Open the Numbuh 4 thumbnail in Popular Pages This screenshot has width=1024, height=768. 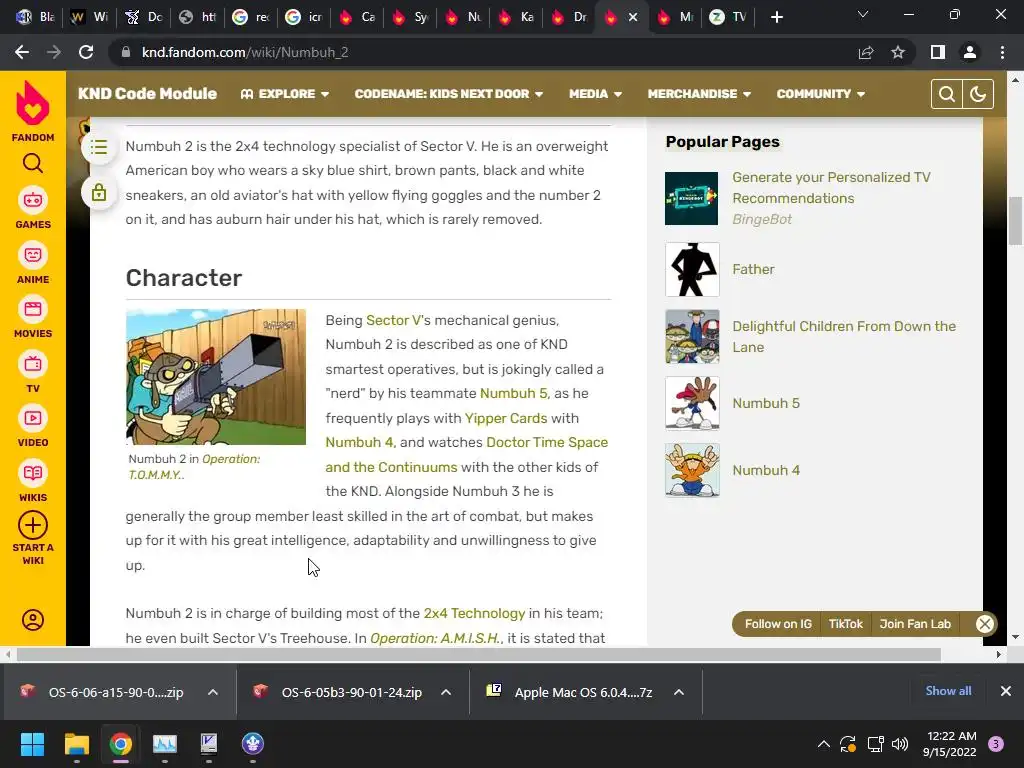click(692, 470)
